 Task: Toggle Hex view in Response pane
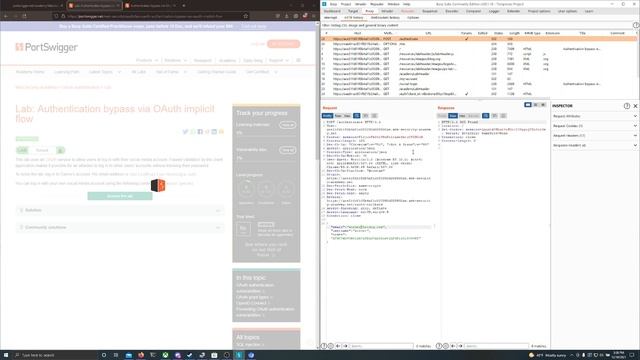pyautogui.click(x=462, y=116)
